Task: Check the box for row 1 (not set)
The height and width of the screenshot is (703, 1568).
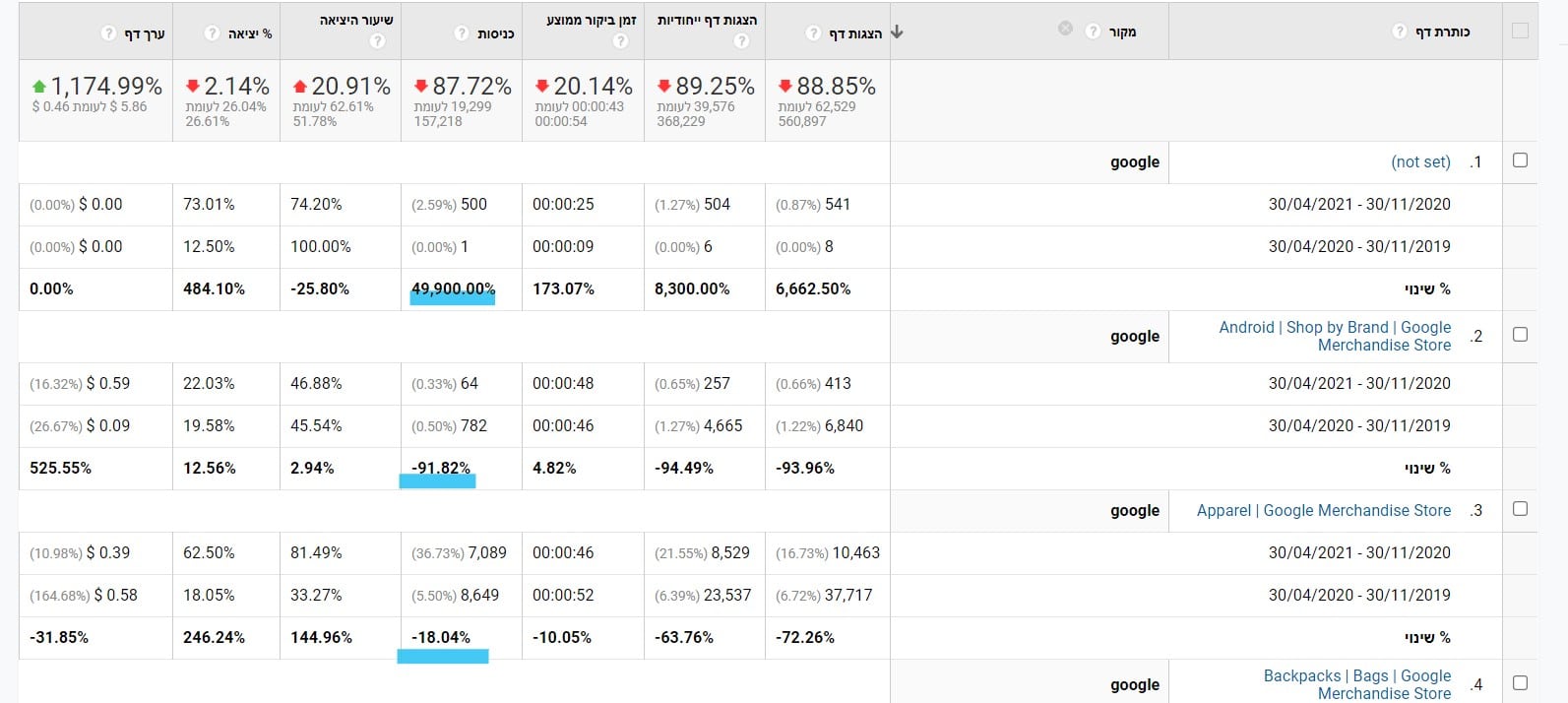Action: click(1521, 160)
